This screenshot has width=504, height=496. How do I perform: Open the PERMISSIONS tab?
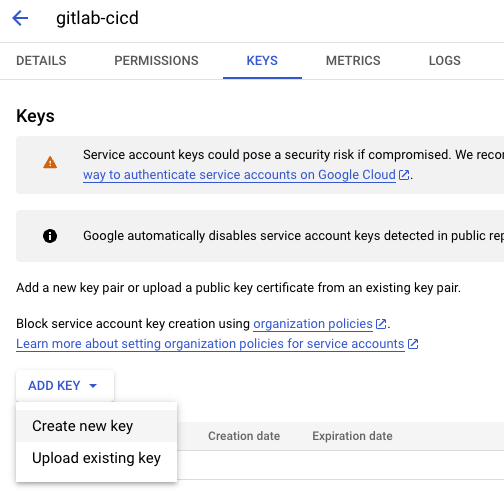(x=156, y=61)
